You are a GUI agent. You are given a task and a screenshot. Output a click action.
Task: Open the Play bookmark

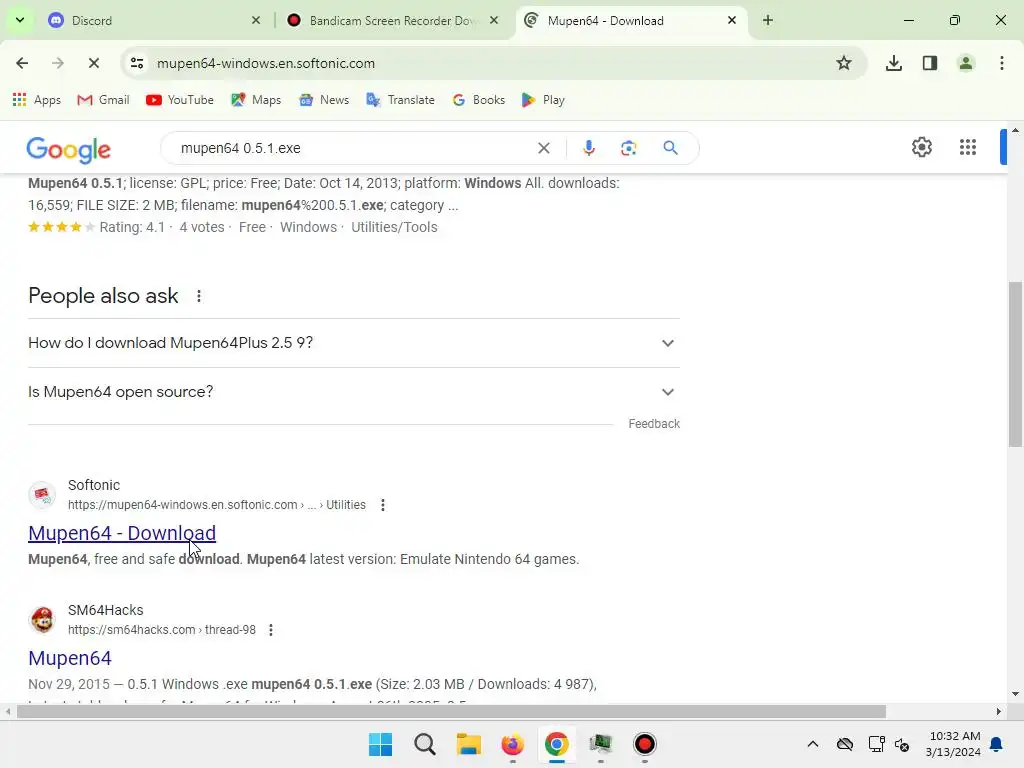543,100
